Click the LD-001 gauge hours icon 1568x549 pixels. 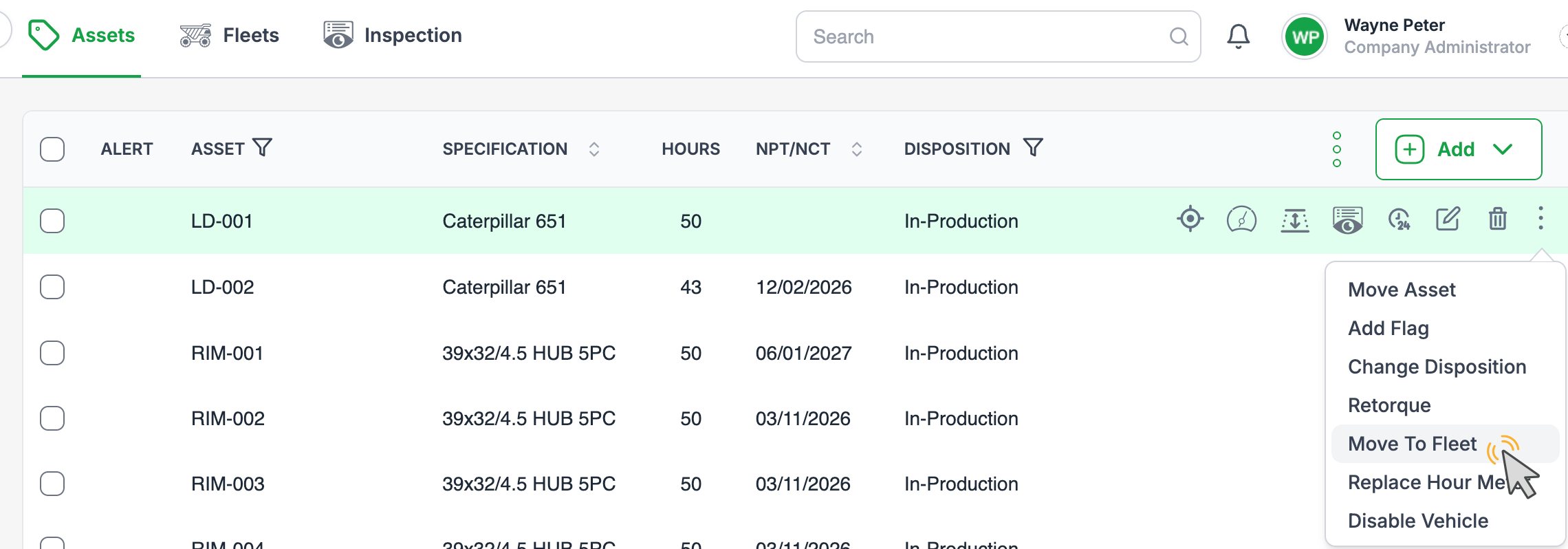(x=1242, y=219)
